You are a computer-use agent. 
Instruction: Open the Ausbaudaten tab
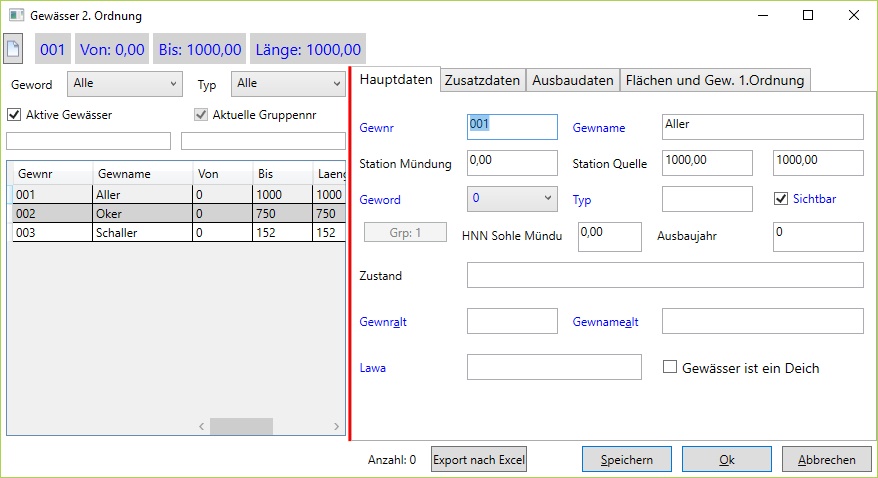point(573,80)
